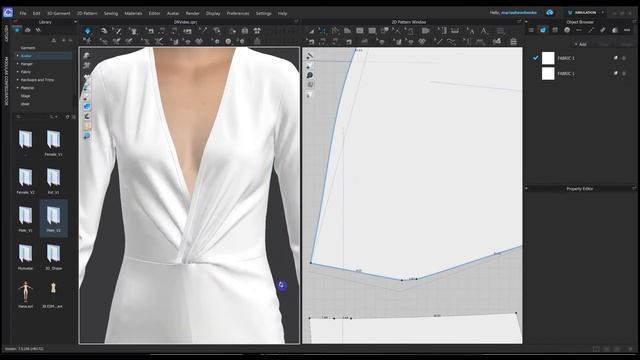
Task: Click the top garment display icon in 3D sidebar
Action: pos(87,56)
